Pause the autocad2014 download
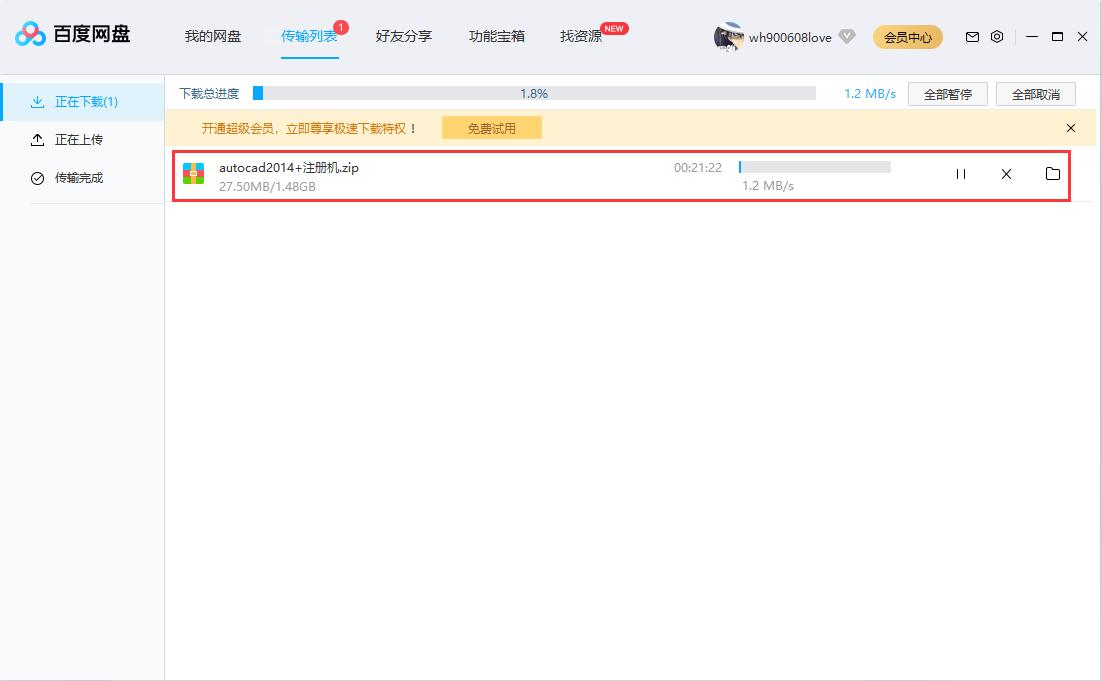Viewport: 1102px width, 681px height. pyautogui.click(x=960, y=174)
